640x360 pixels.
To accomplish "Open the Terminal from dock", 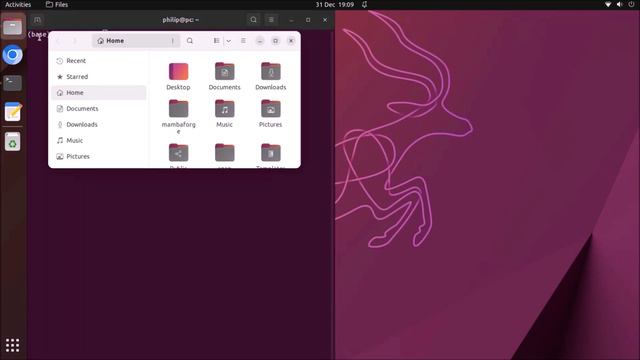I will pos(13,83).
